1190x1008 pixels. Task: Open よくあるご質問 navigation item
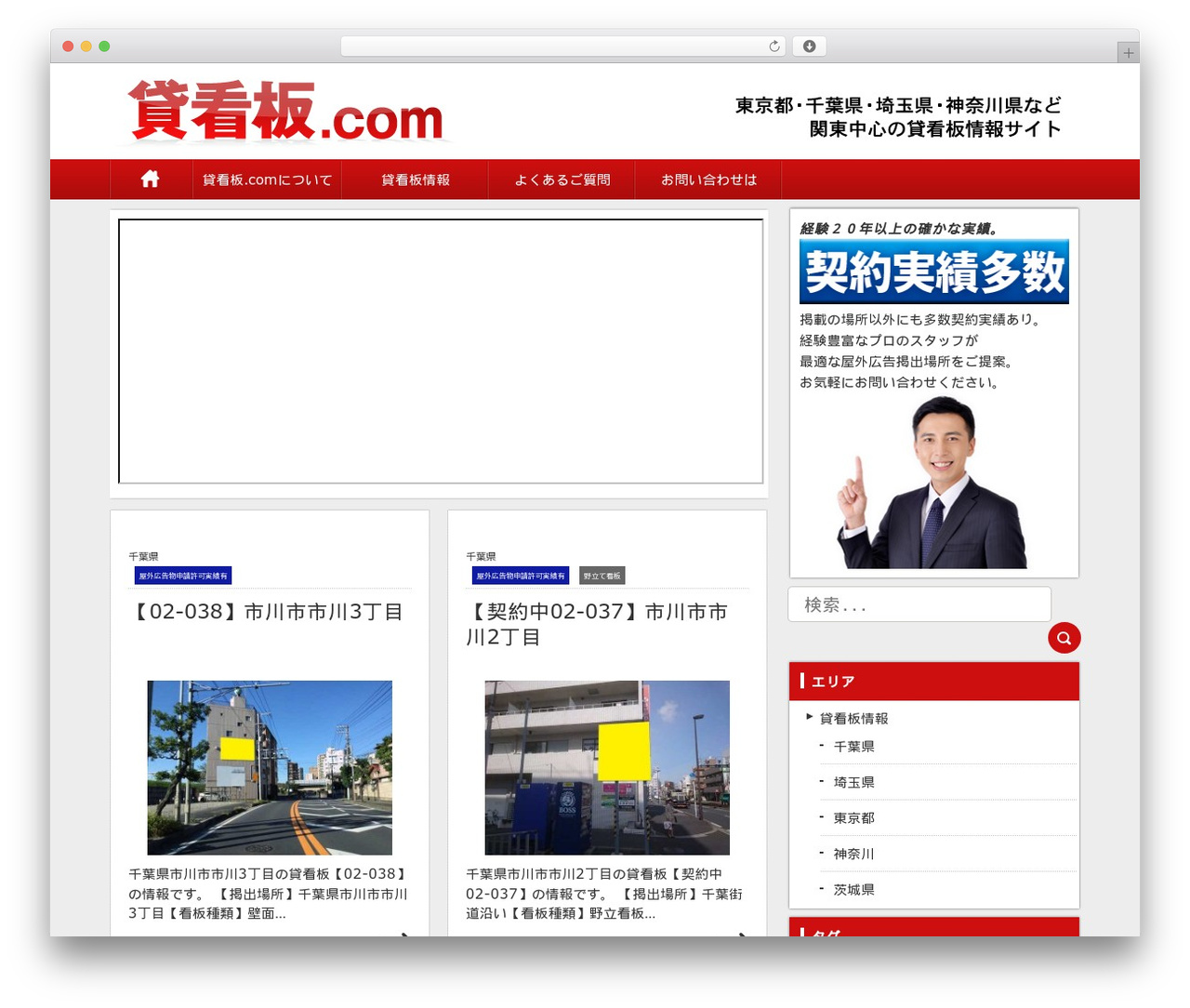pos(562,179)
